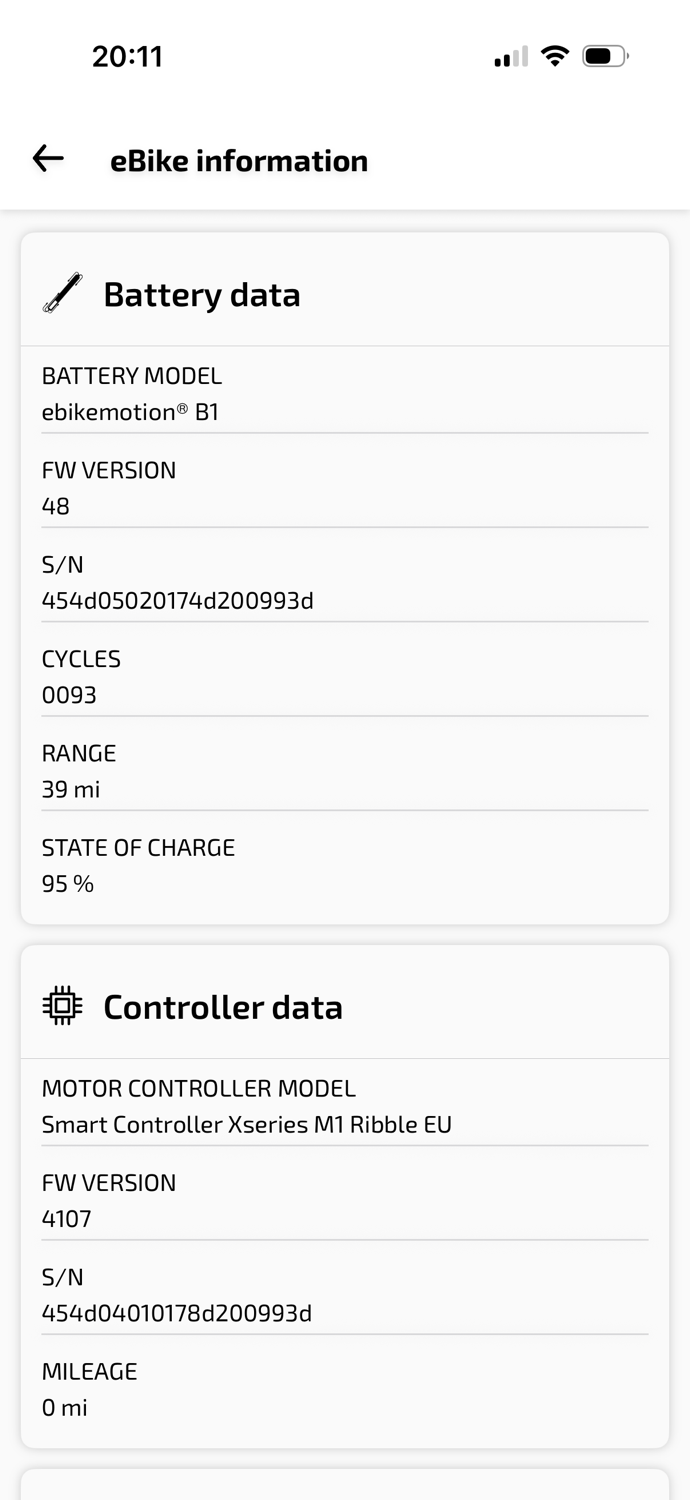The height and width of the screenshot is (1500, 690).
Task: Select the Controller data heading
Action: point(223,1007)
